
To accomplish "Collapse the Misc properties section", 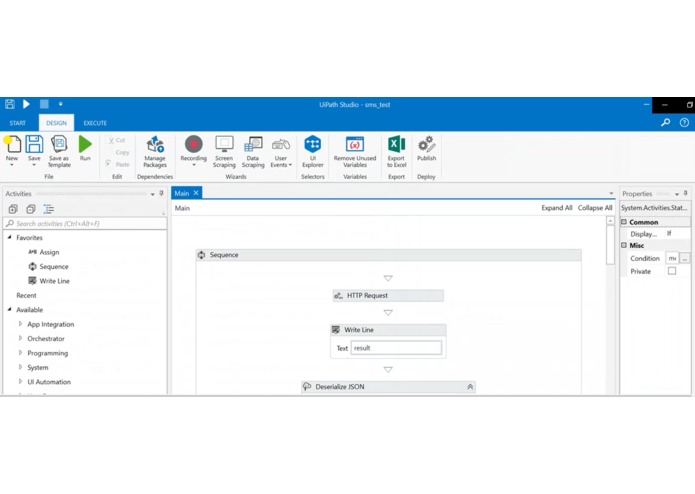I will pyautogui.click(x=624, y=245).
